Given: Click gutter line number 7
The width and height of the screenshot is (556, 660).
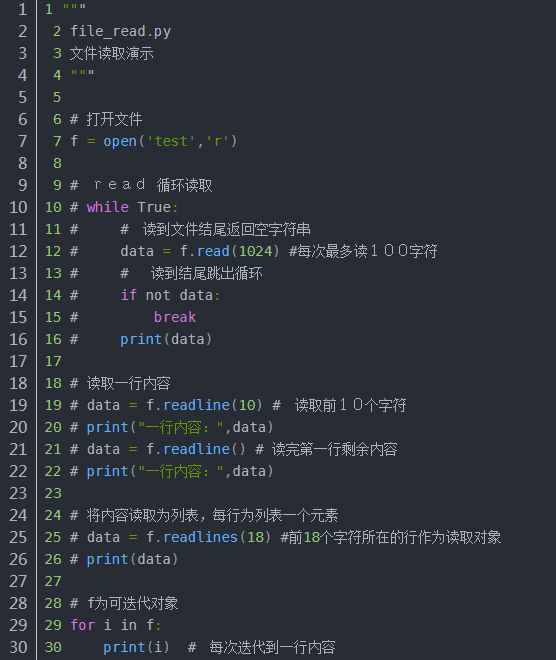Looking at the screenshot, I should 23,141.
